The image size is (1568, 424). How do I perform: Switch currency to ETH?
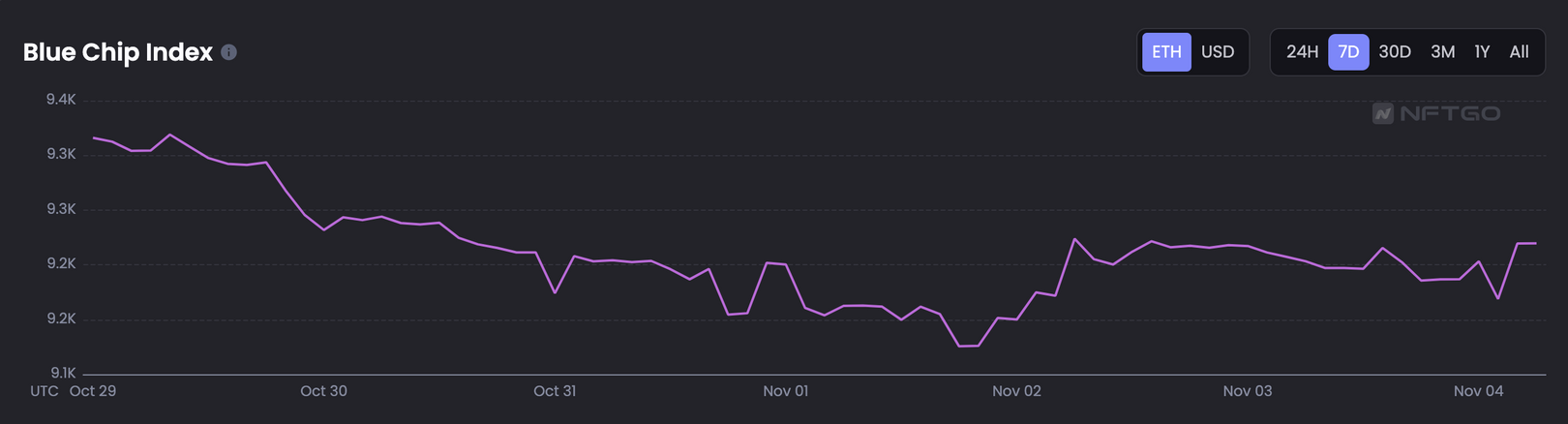tap(1166, 52)
